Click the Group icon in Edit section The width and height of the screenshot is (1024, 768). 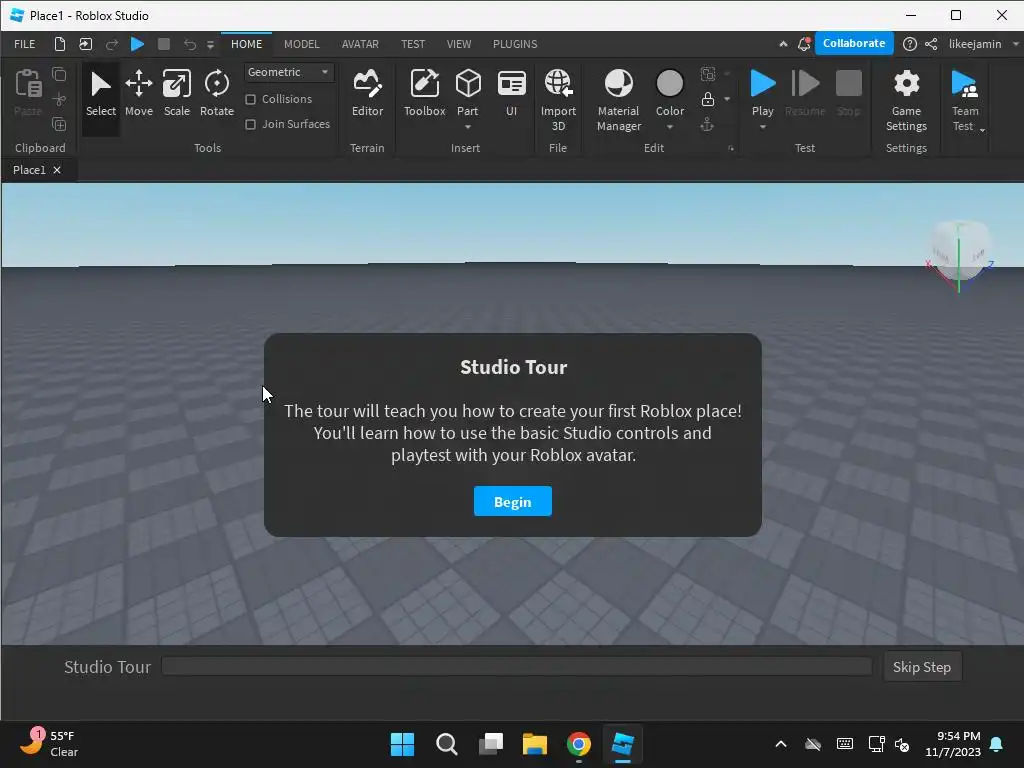(708, 74)
